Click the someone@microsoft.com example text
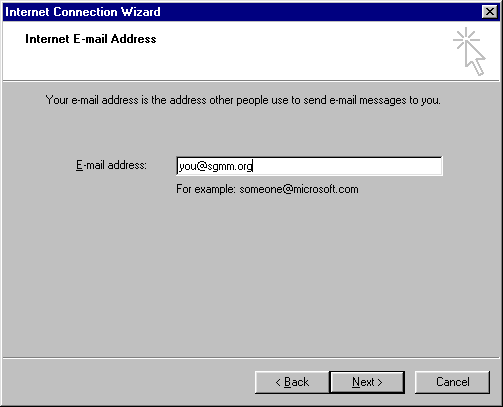 [x=299, y=189]
